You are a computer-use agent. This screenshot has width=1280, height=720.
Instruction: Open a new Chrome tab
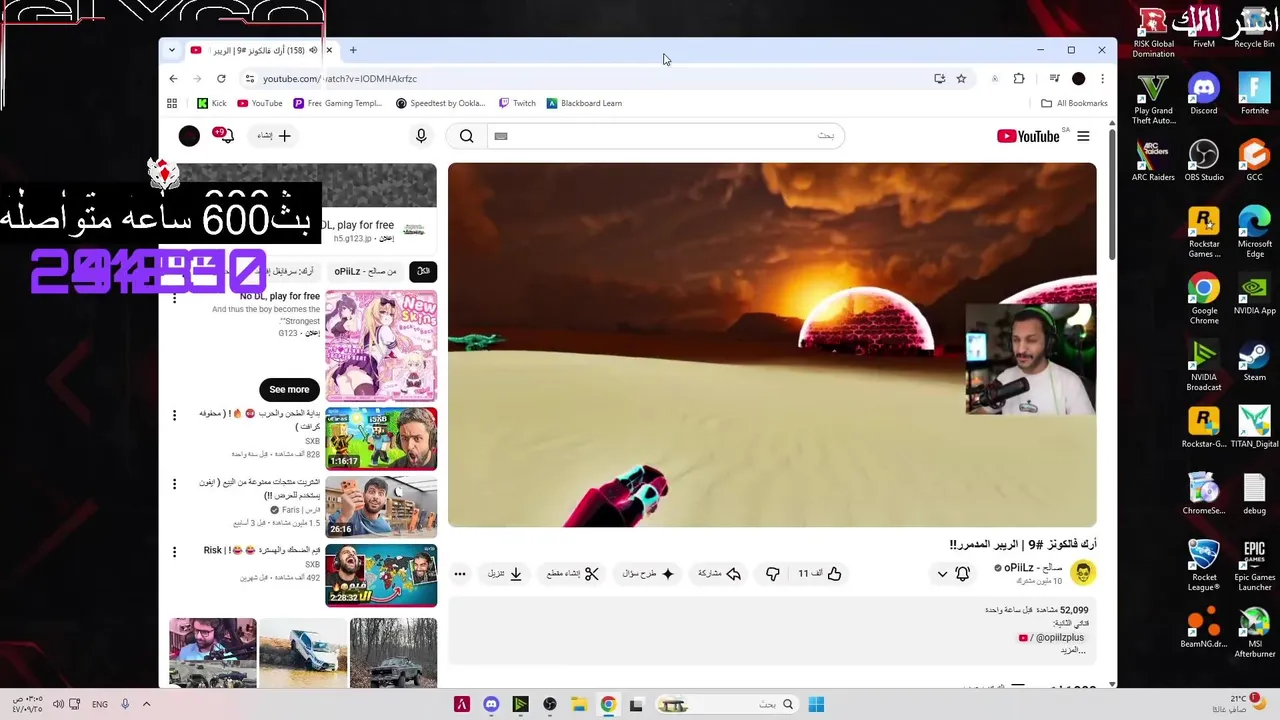352,50
